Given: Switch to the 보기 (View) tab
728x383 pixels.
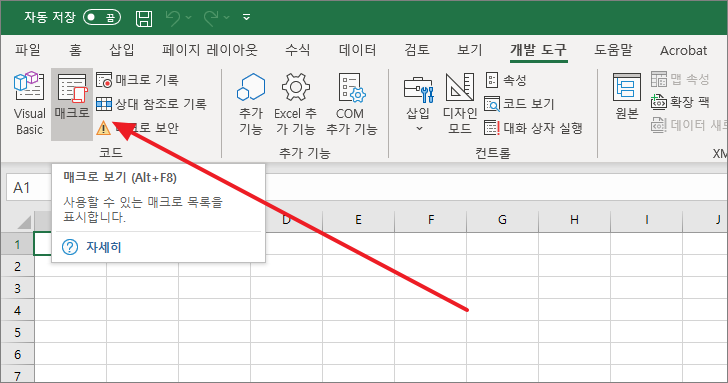Looking at the screenshot, I should point(470,50).
